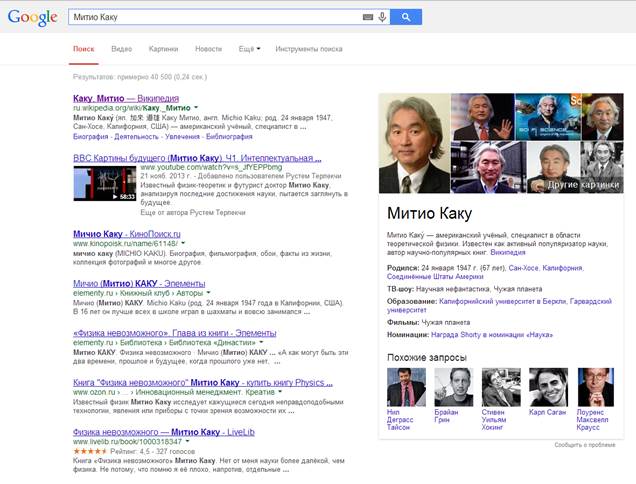Click the Результатов: примерно 40 500 count
Image resolution: width=636 pixels, height=484 pixels.
coord(140,77)
